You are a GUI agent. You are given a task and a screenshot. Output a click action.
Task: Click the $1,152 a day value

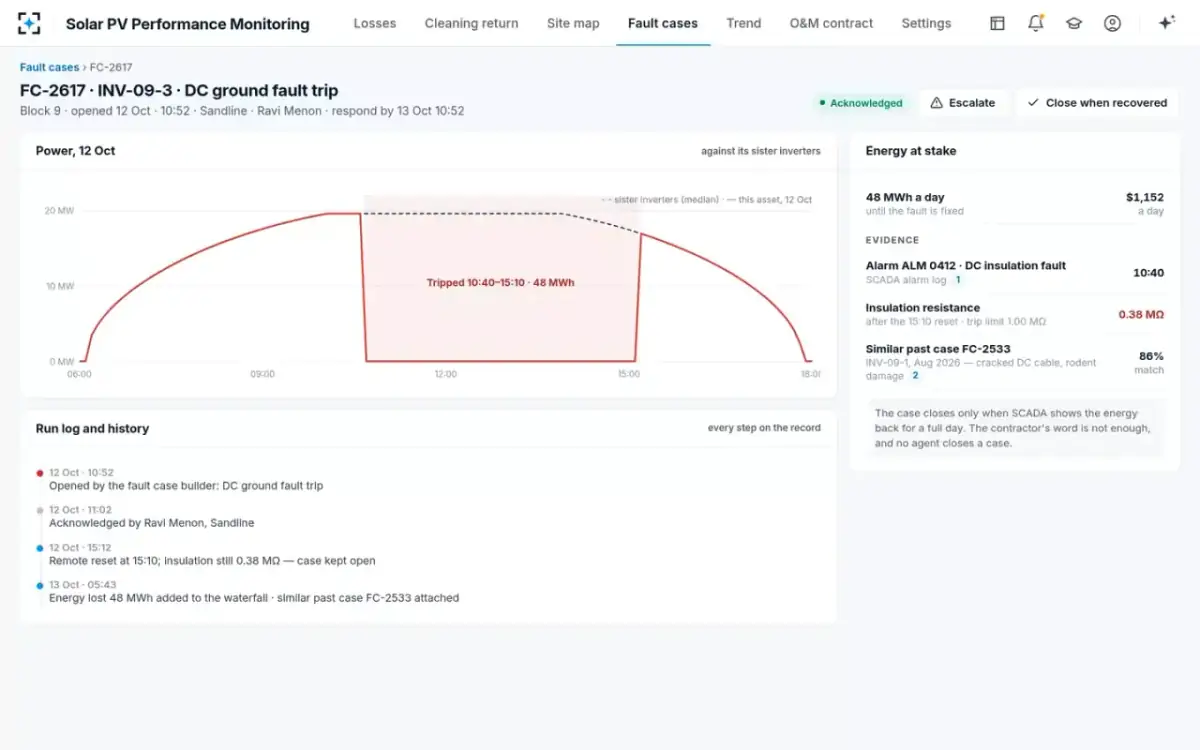click(1145, 198)
